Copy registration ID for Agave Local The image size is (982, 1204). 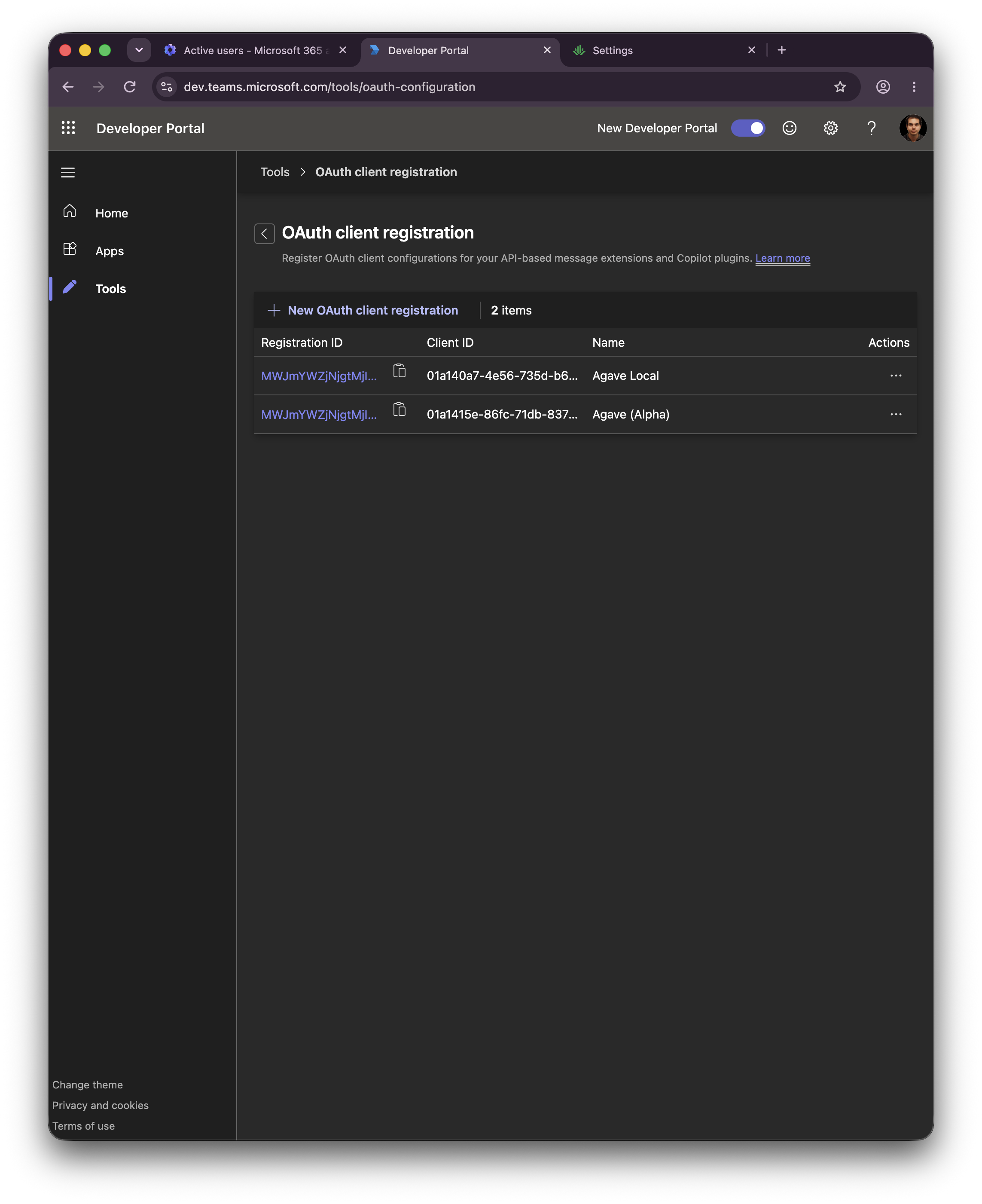click(400, 371)
